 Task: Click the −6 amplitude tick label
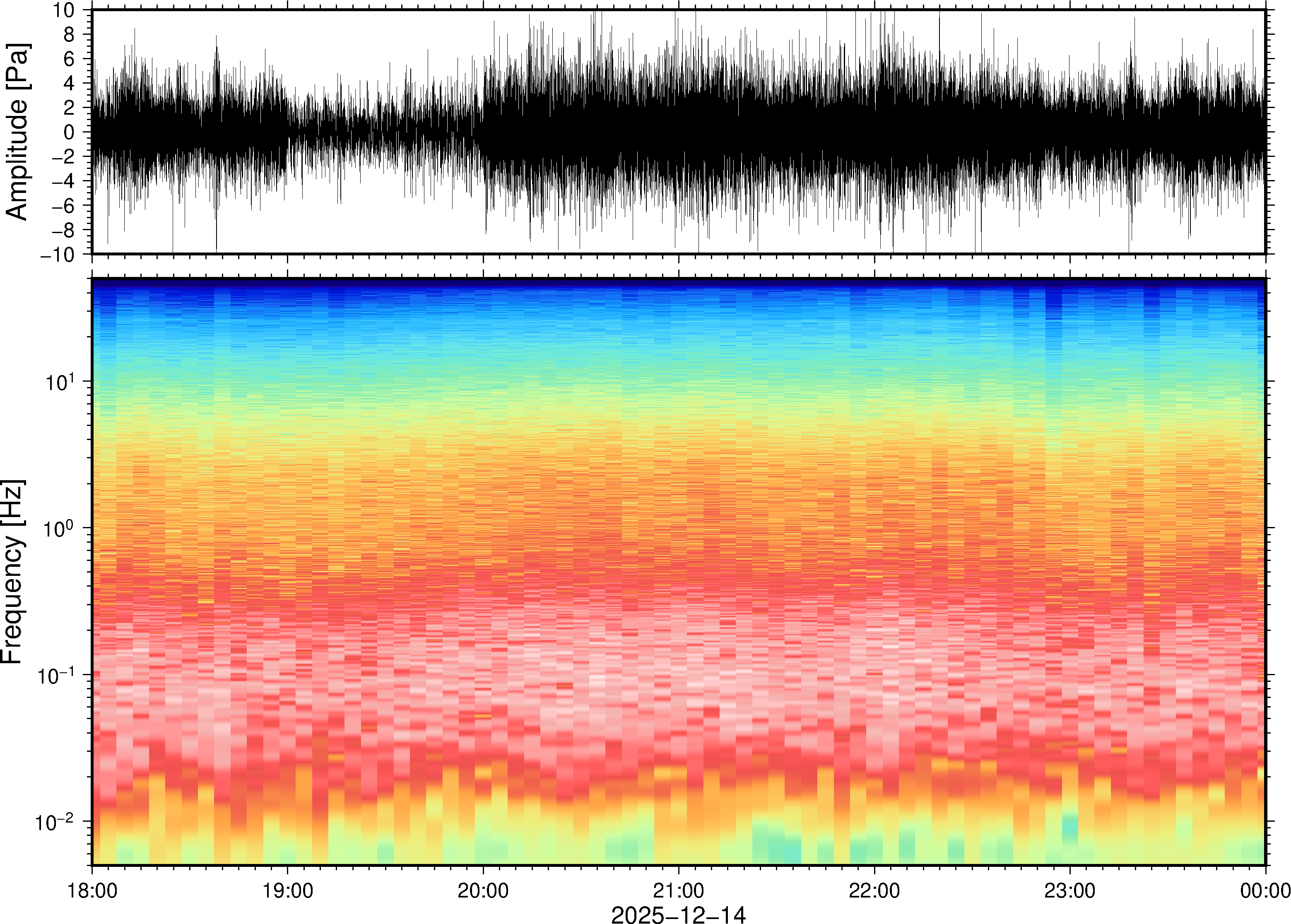tap(63, 205)
